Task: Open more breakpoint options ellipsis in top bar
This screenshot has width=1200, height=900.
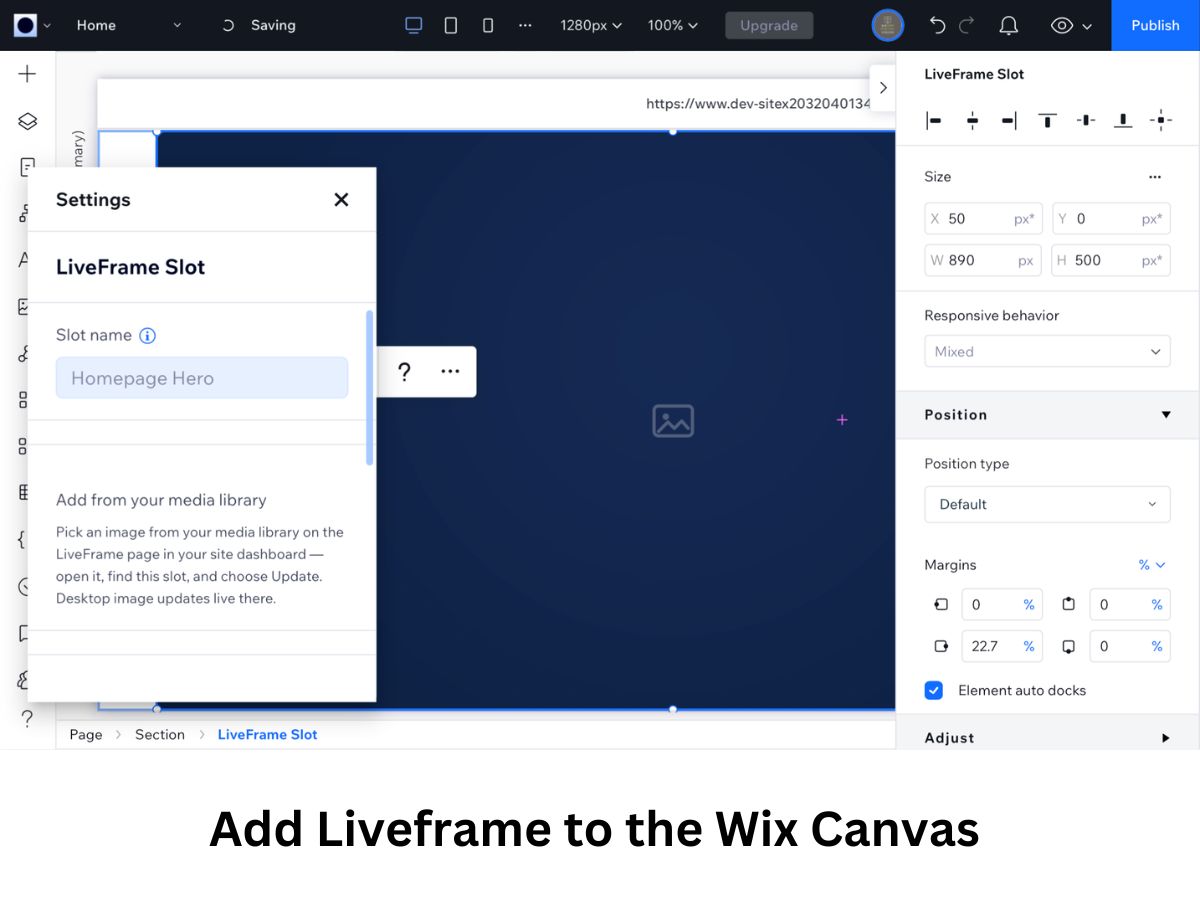Action: point(526,25)
